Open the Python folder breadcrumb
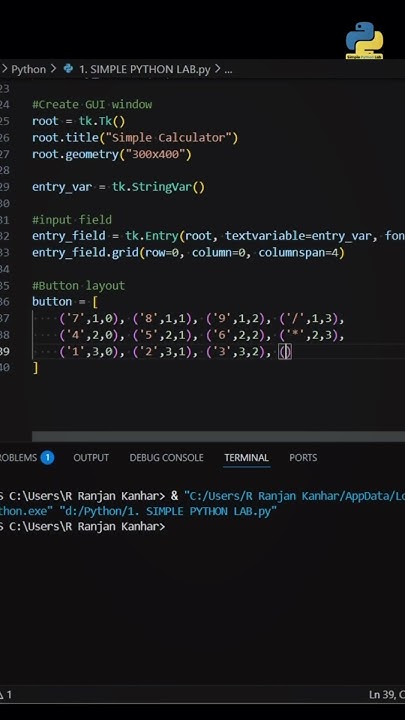Screen dimensions: 405x720 (28, 69)
